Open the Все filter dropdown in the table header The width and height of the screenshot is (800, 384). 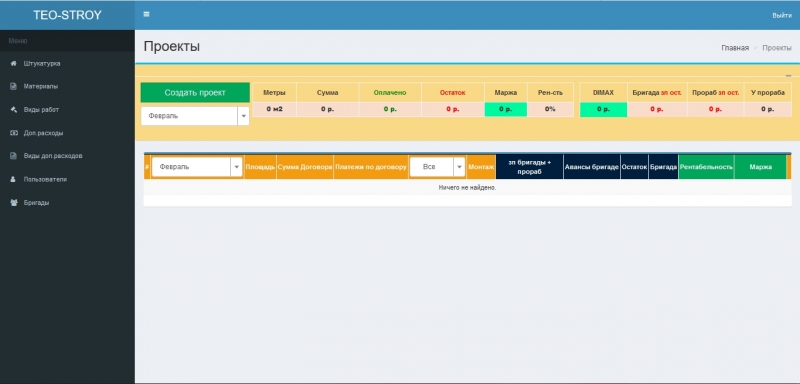tap(437, 167)
